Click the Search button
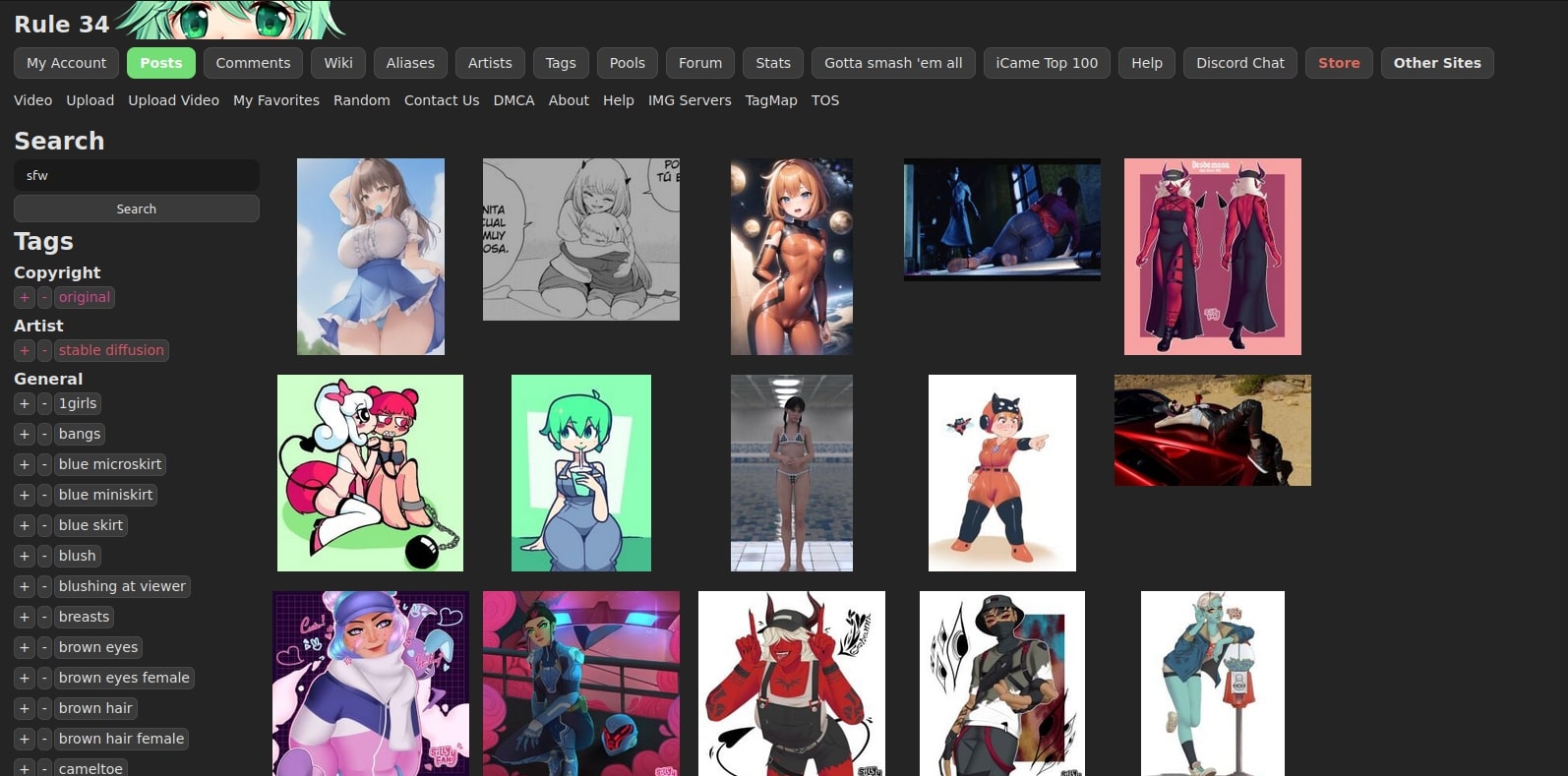The width and height of the screenshot is (1568, 776). click(x=137, y=209)
